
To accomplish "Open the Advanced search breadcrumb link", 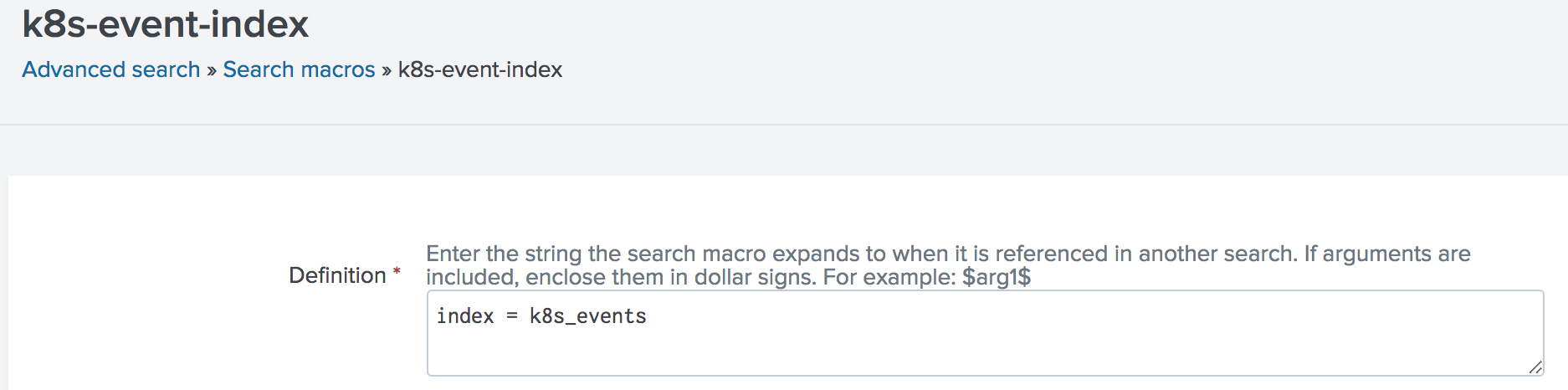I will 111,69.
